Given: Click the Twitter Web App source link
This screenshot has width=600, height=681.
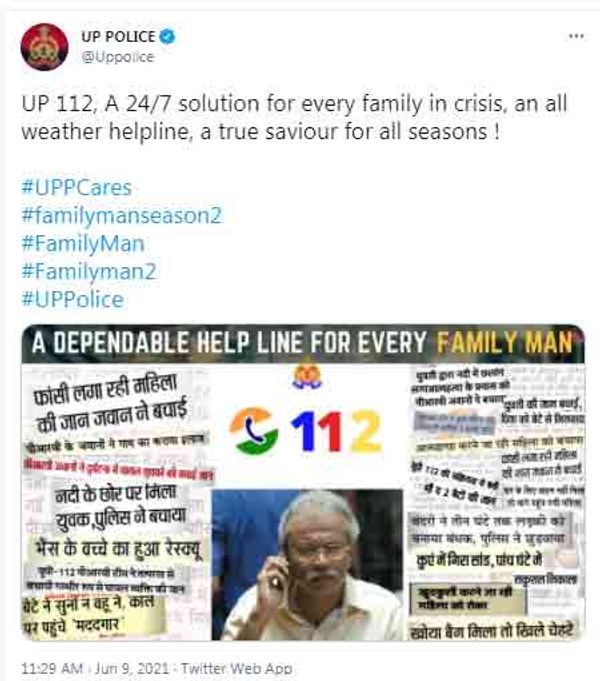Looking at the screenshot, I should pos(236,668).
